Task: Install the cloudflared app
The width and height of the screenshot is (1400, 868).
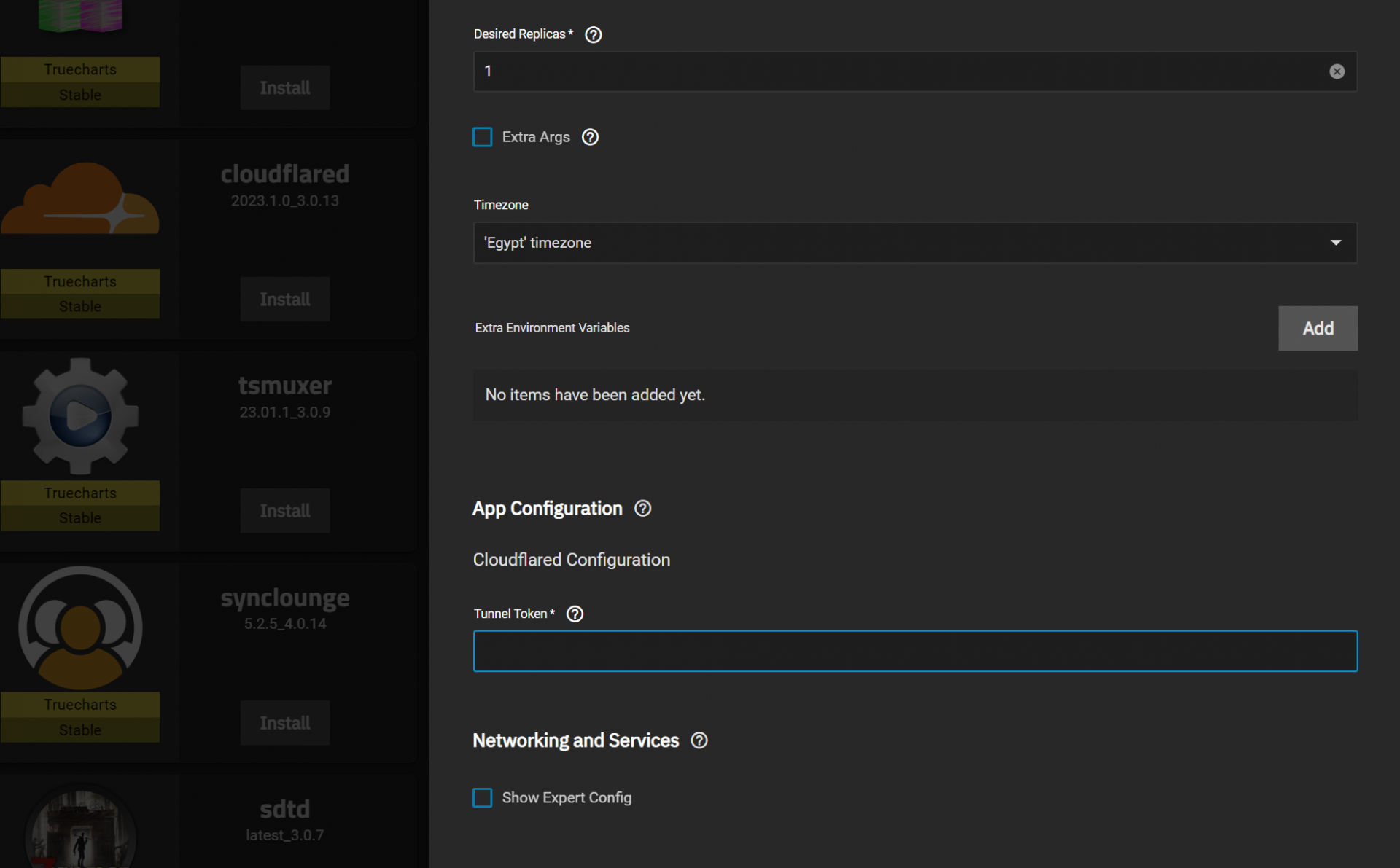Action: point(285,299)
